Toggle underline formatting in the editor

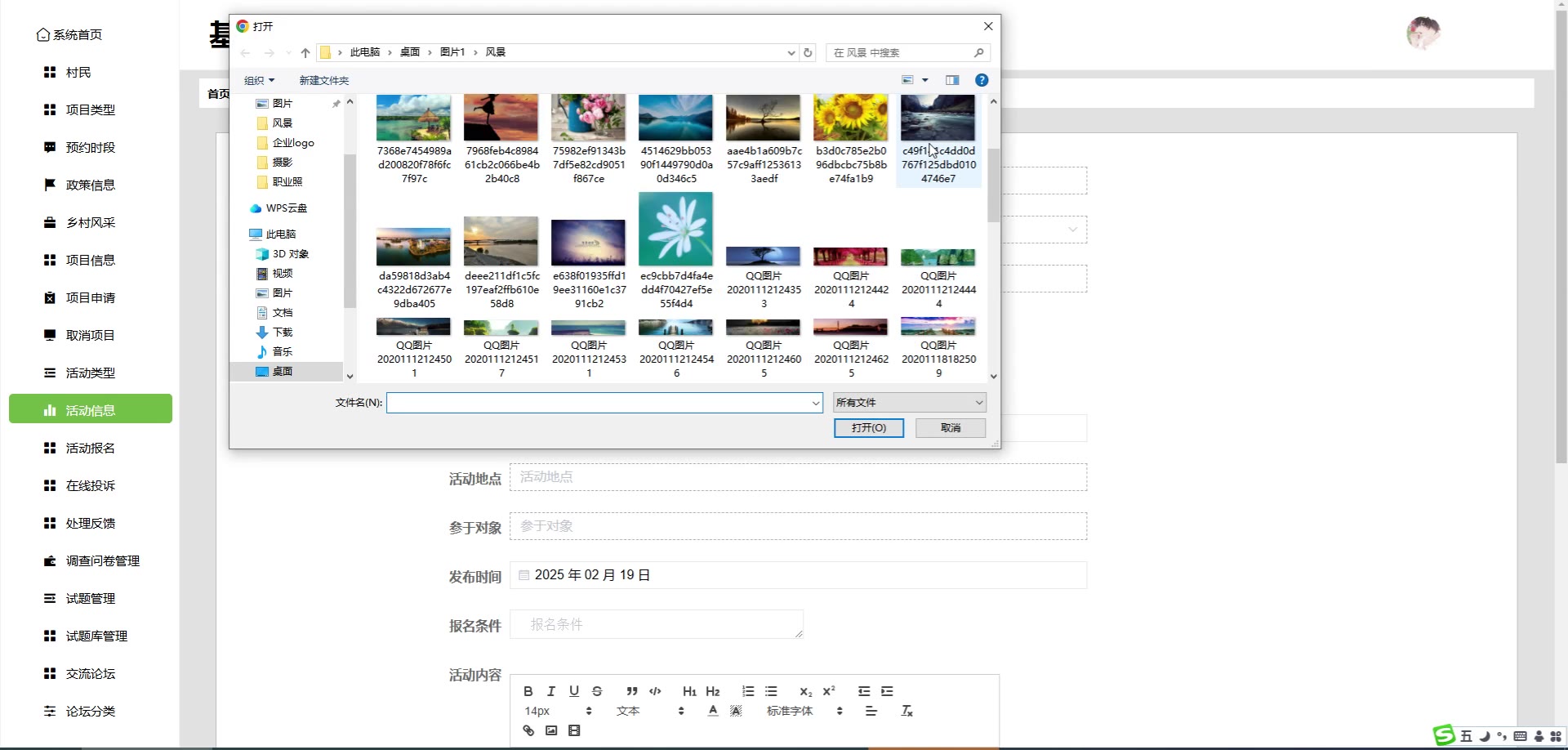click(x=574, y=691)
